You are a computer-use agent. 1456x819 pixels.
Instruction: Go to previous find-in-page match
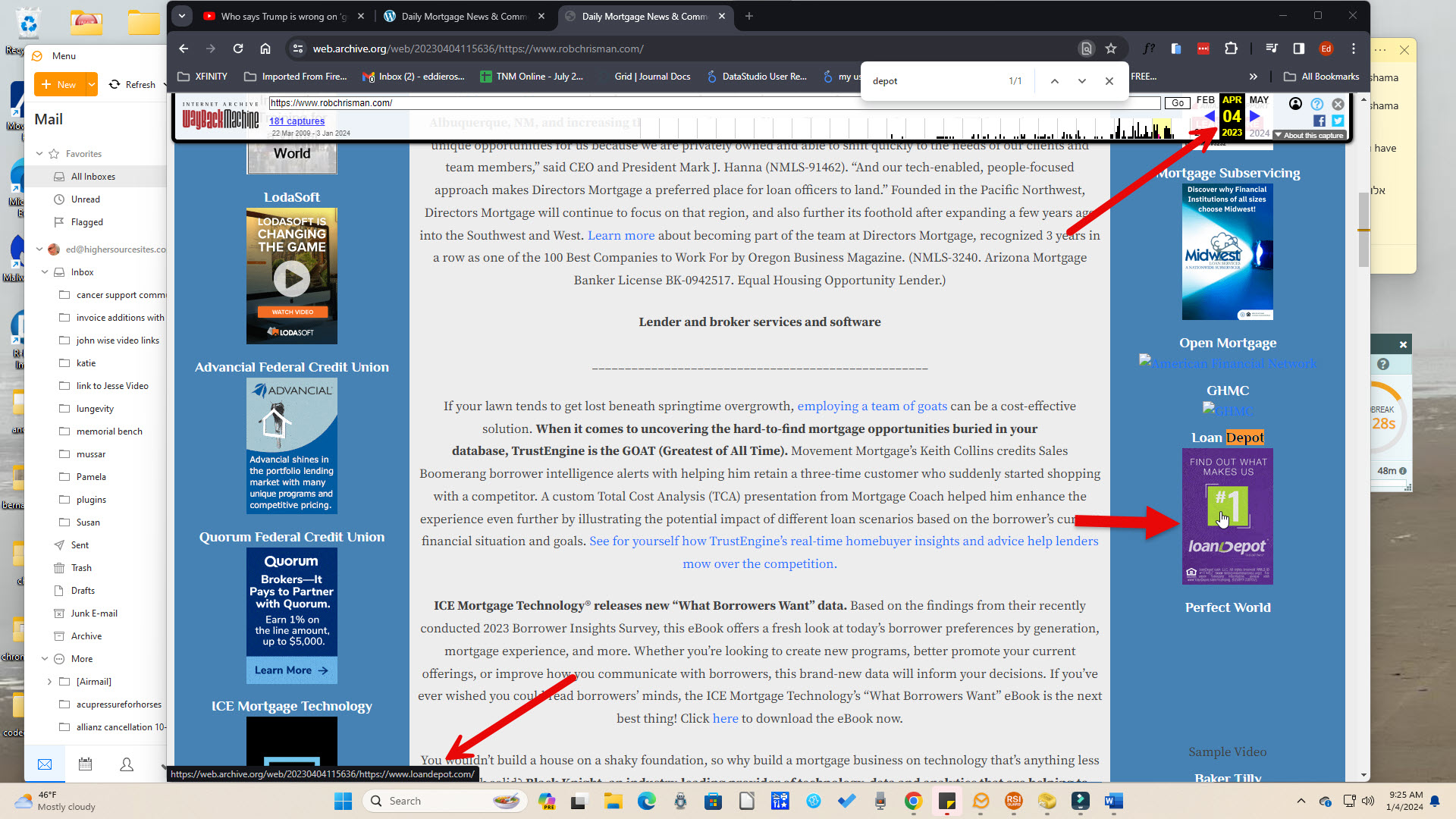coord(1054,81)
